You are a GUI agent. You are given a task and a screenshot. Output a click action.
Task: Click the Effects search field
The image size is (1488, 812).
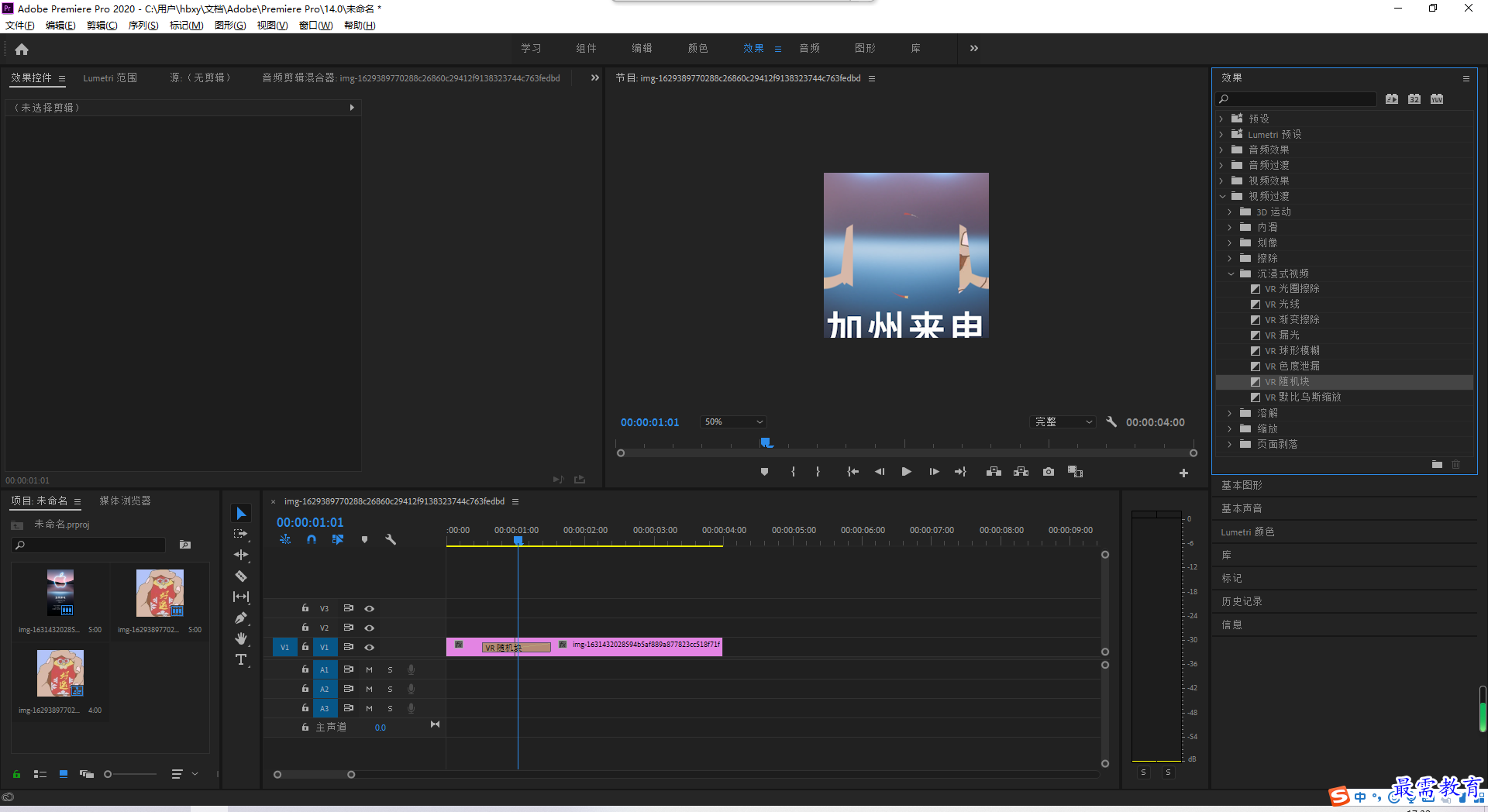click(x=1297, y=99)
